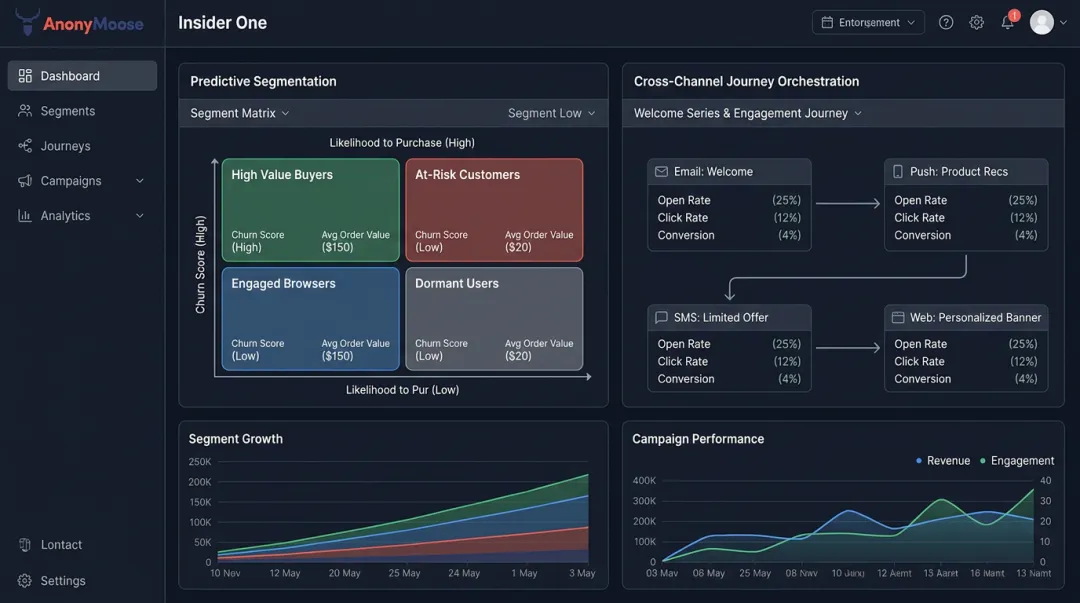This screenshot has height=603, width=1080.
Task: Open Campaigns in sidebar
Action: tap(82, 181)
